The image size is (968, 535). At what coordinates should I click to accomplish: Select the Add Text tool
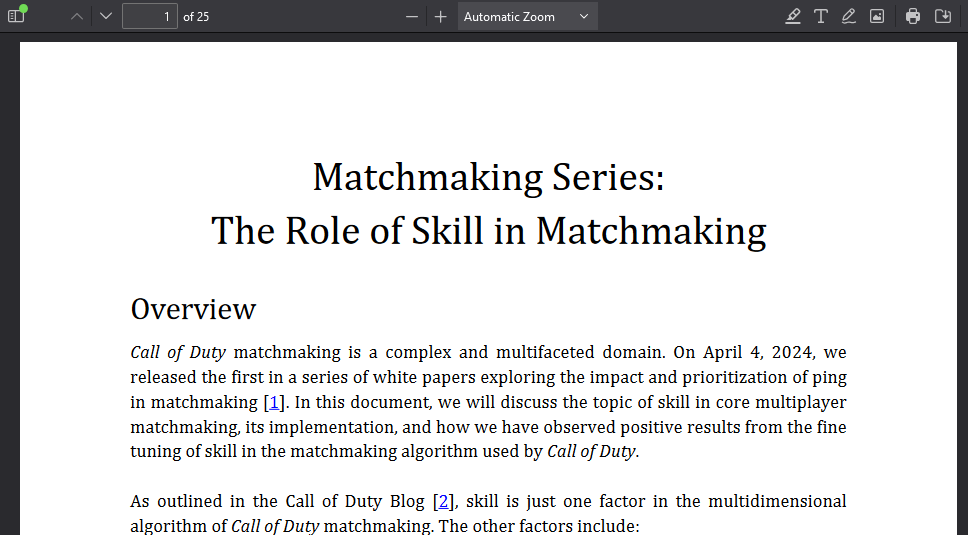coord(821,16)
